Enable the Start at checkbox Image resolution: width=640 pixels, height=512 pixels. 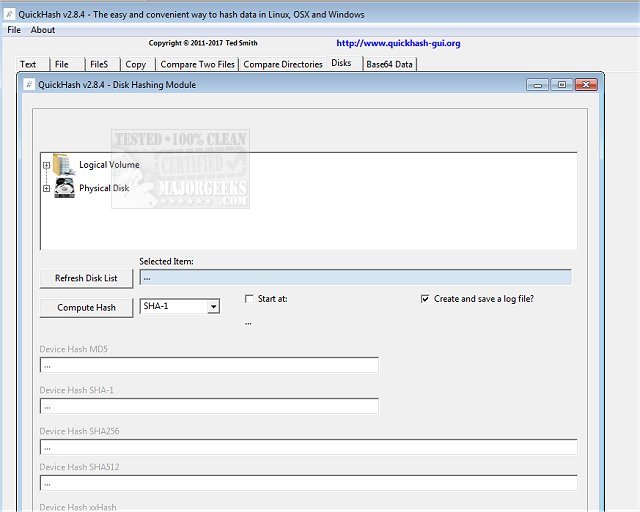point(249,298)
